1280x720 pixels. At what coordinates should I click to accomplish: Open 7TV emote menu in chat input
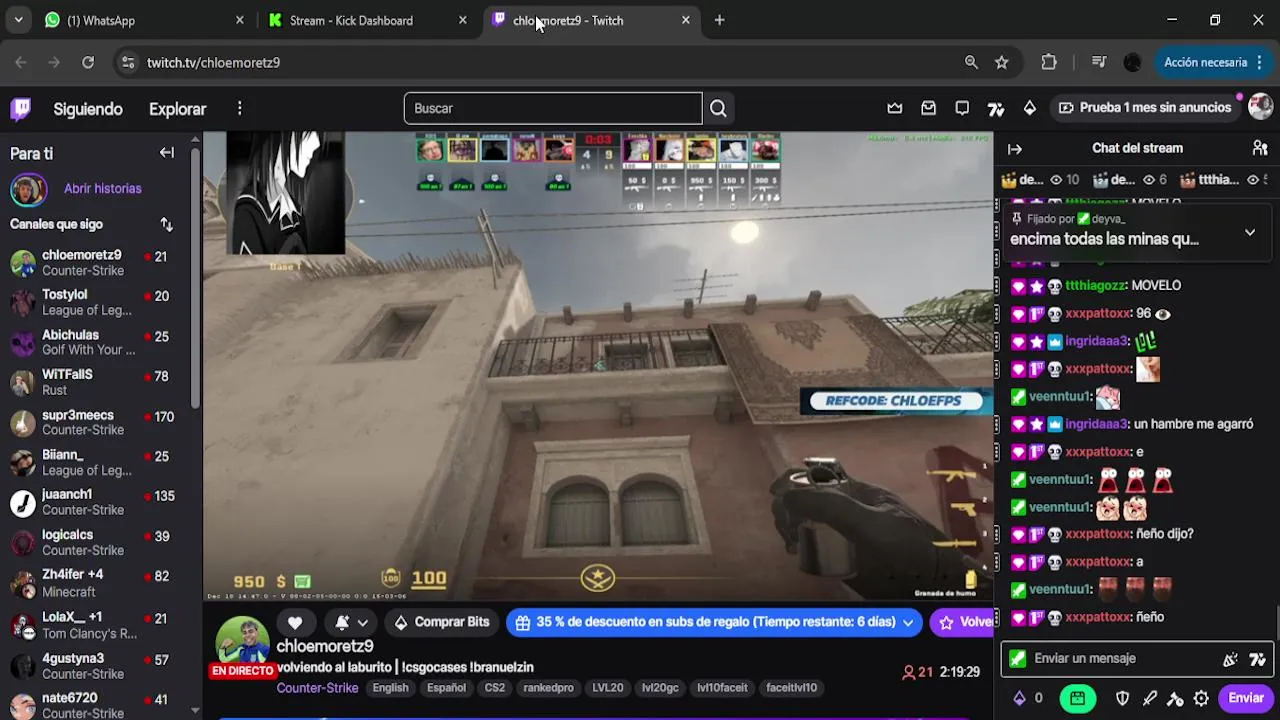[1257, 659]
